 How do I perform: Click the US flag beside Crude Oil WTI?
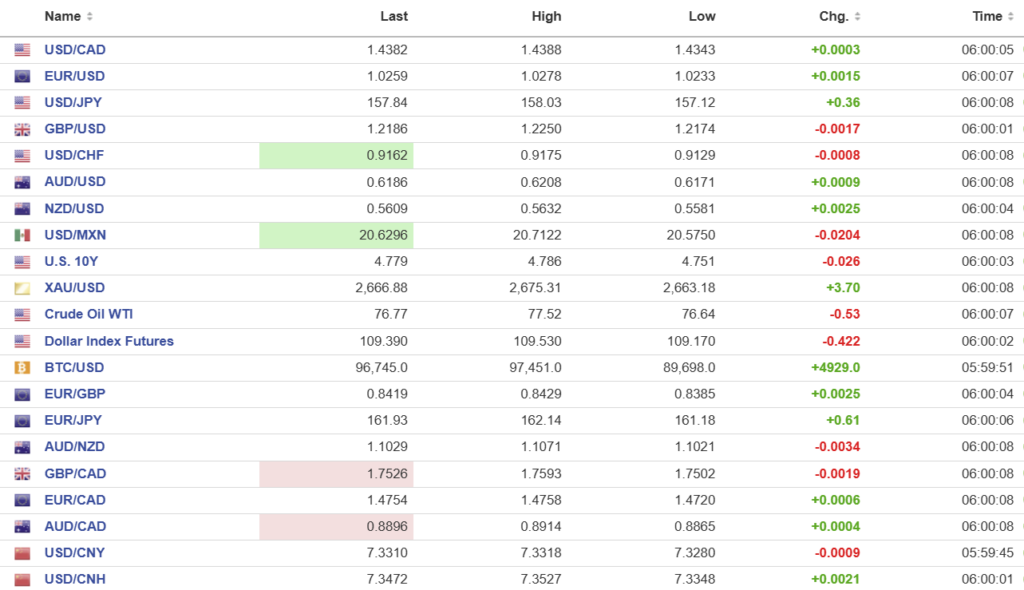[22, 315]
